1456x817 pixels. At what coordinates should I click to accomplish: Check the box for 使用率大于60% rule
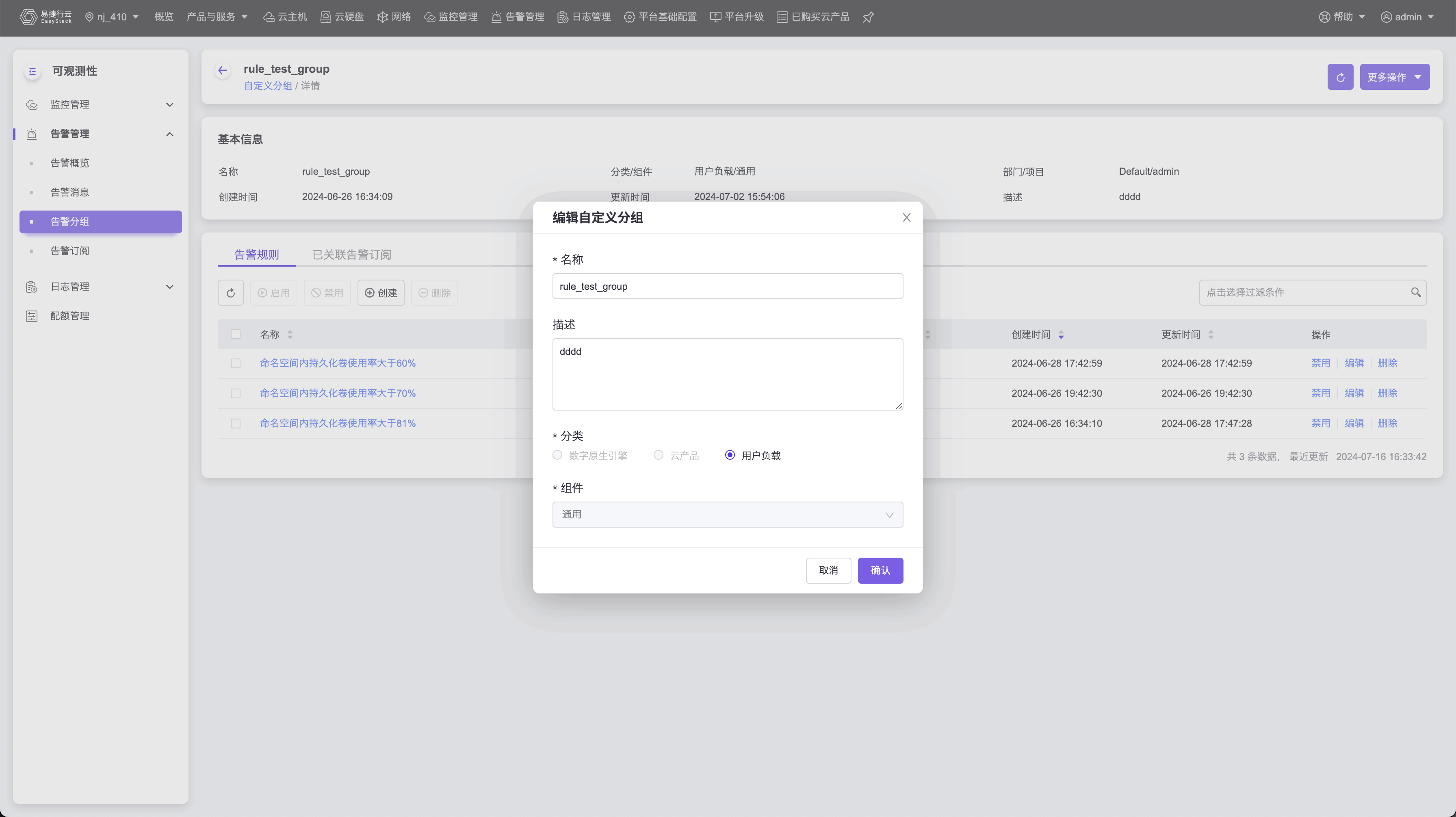pos(236,363)
